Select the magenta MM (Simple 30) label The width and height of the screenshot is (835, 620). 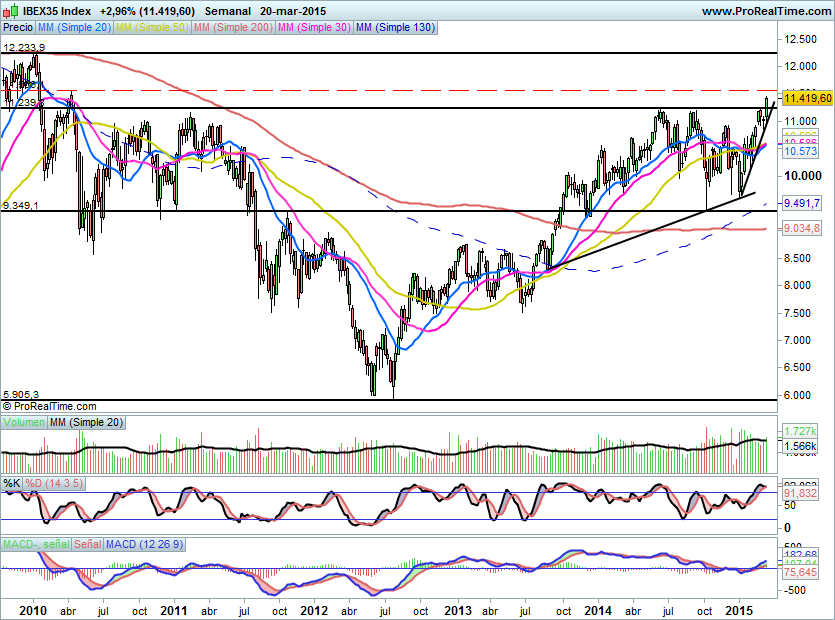[x=315, y=27]
